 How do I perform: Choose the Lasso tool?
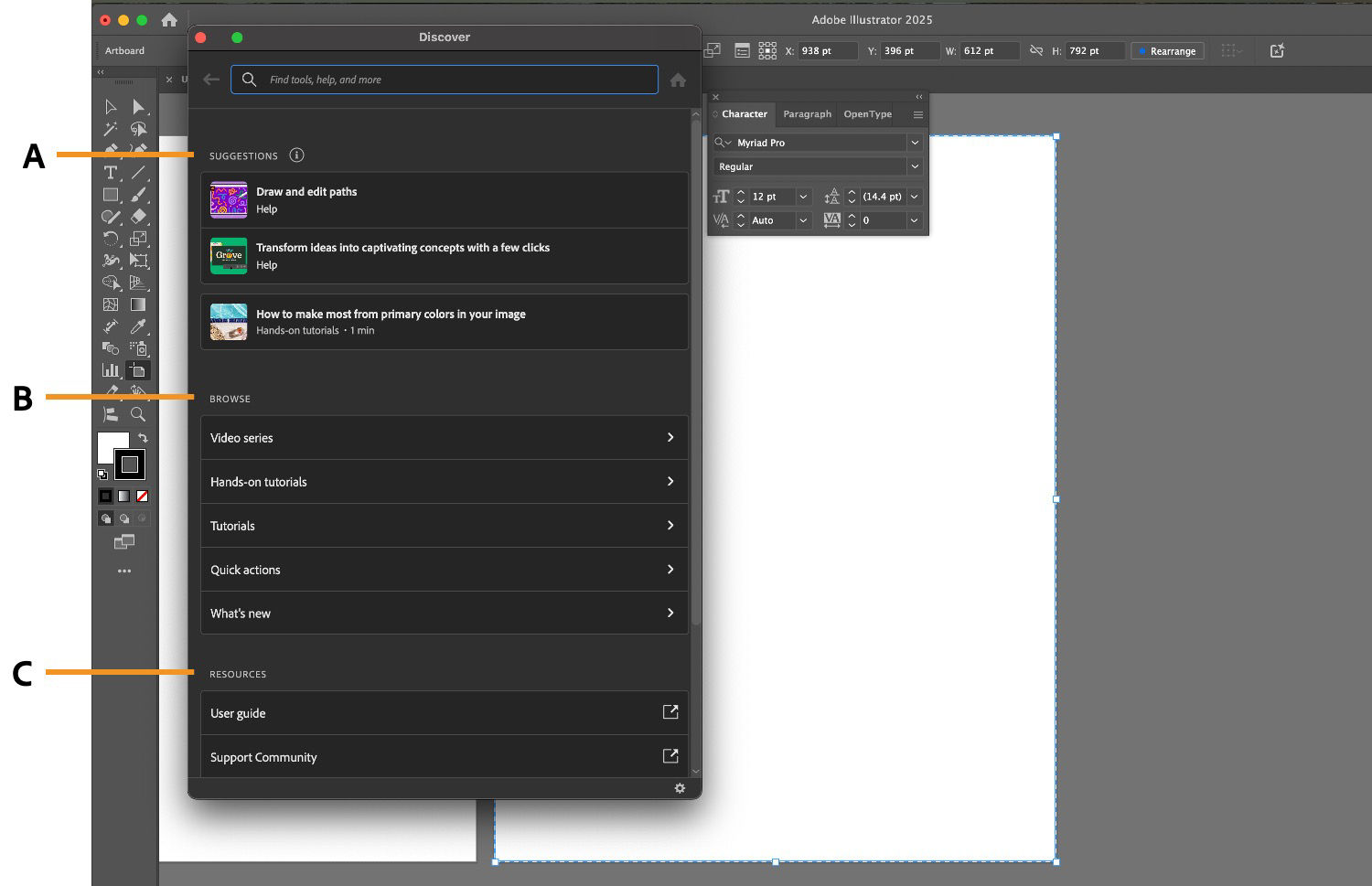(x=138, y=129)
